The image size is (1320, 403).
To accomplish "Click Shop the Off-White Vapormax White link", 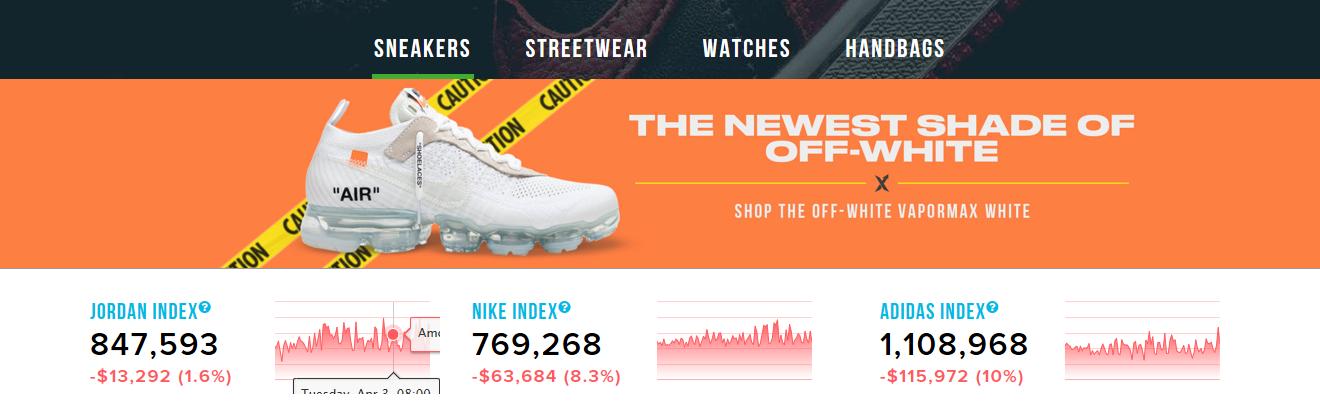I will [x=882, y=212].
